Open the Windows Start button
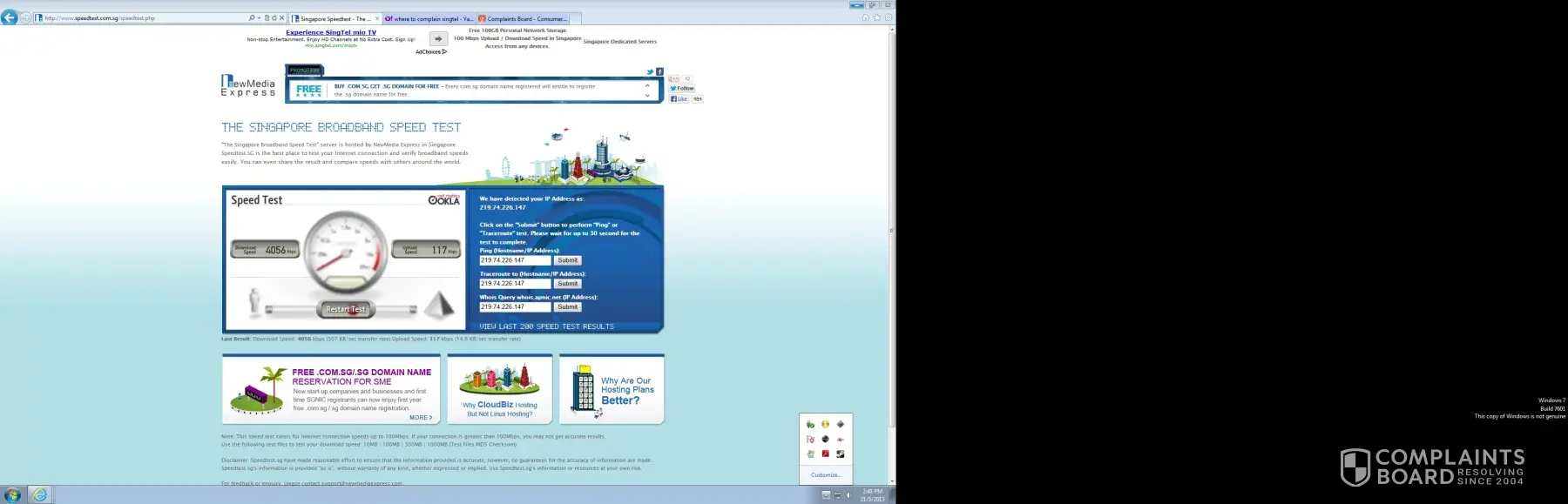 coord(12,495)
